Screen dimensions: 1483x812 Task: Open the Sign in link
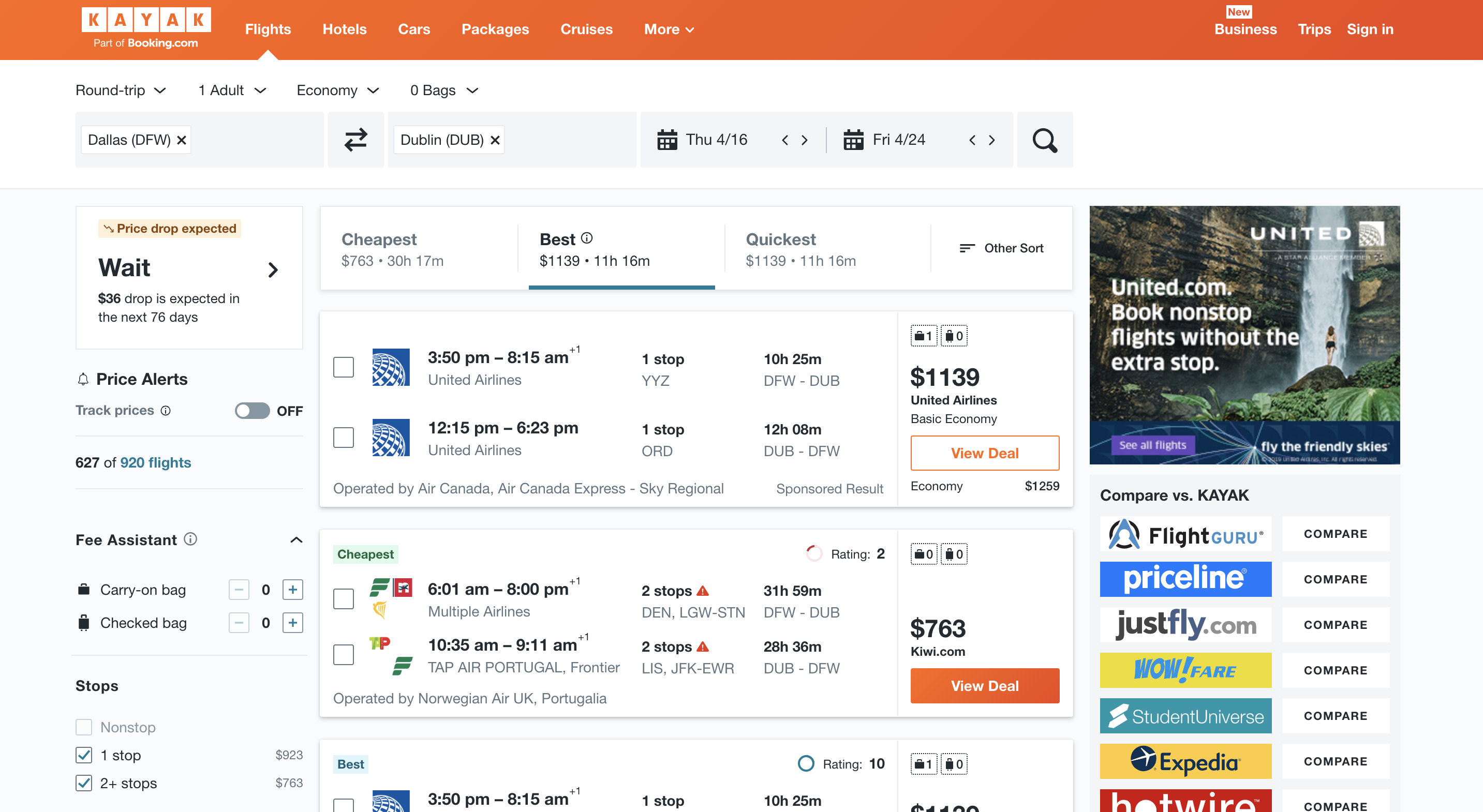1370,29
